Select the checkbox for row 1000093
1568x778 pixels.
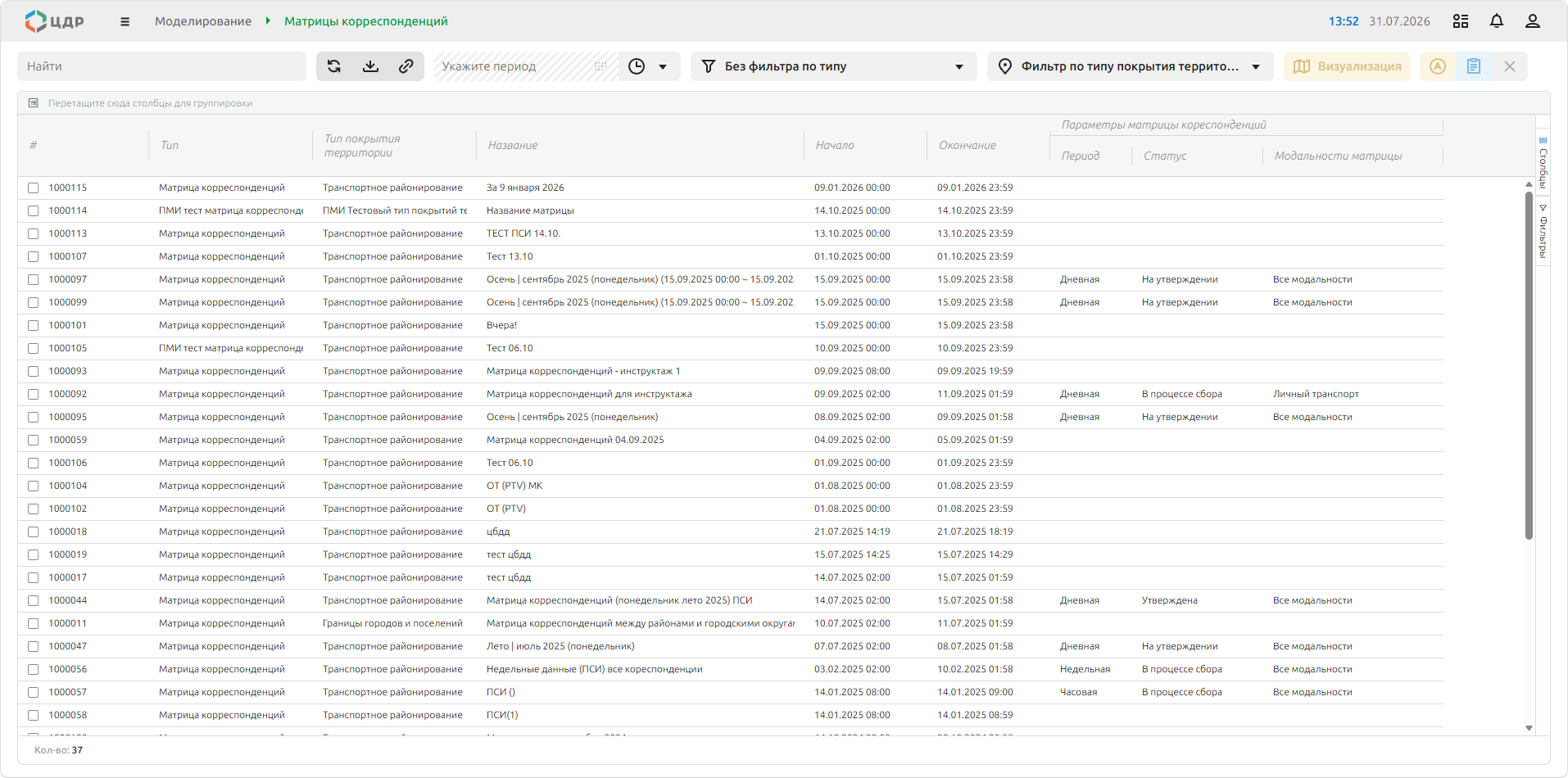(34, 372)
